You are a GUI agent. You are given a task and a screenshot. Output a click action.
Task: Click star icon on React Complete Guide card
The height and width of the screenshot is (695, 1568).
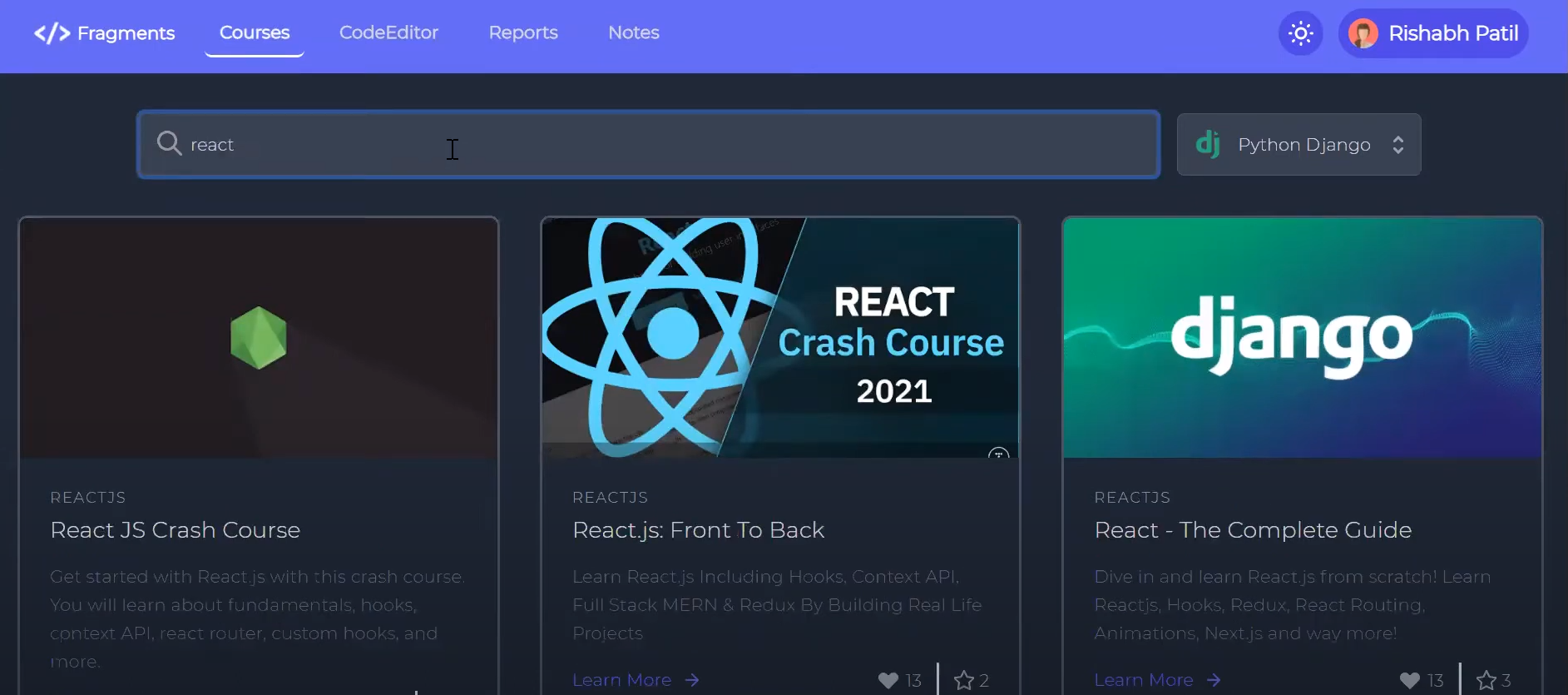(x=1486, y=680)
